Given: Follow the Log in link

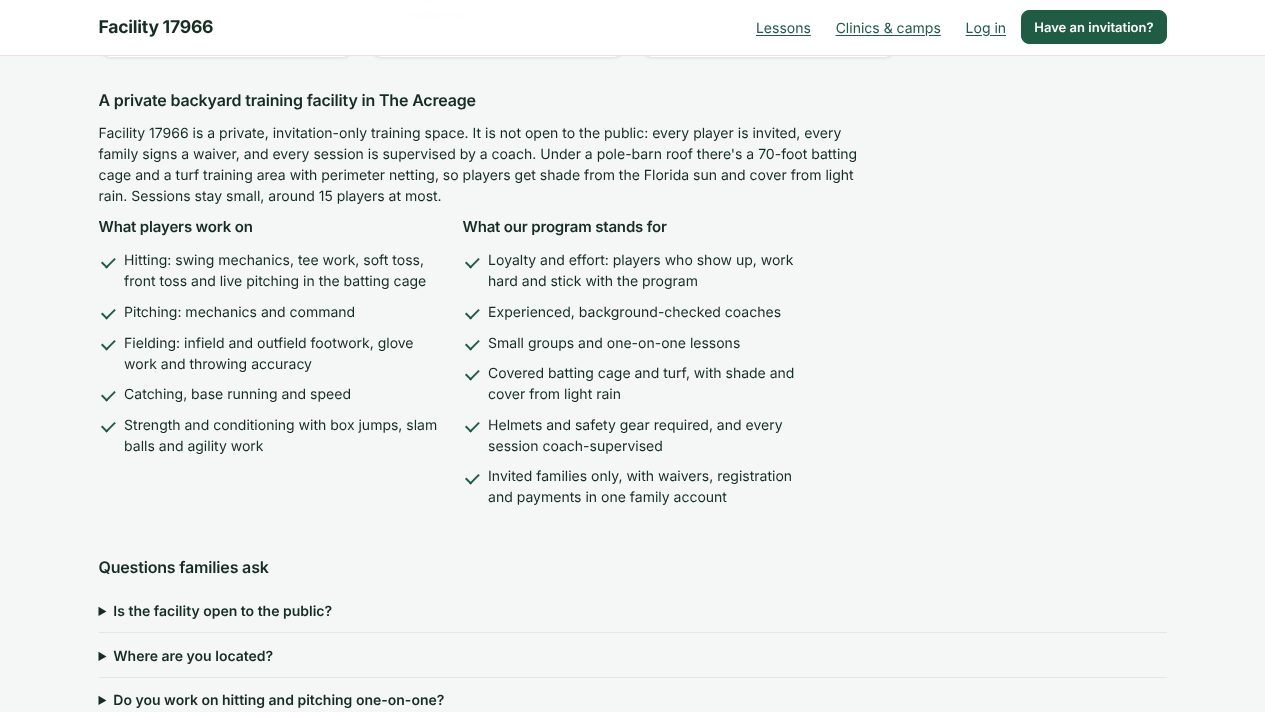Looking at the screenshot, I should (x=985, y=28).
